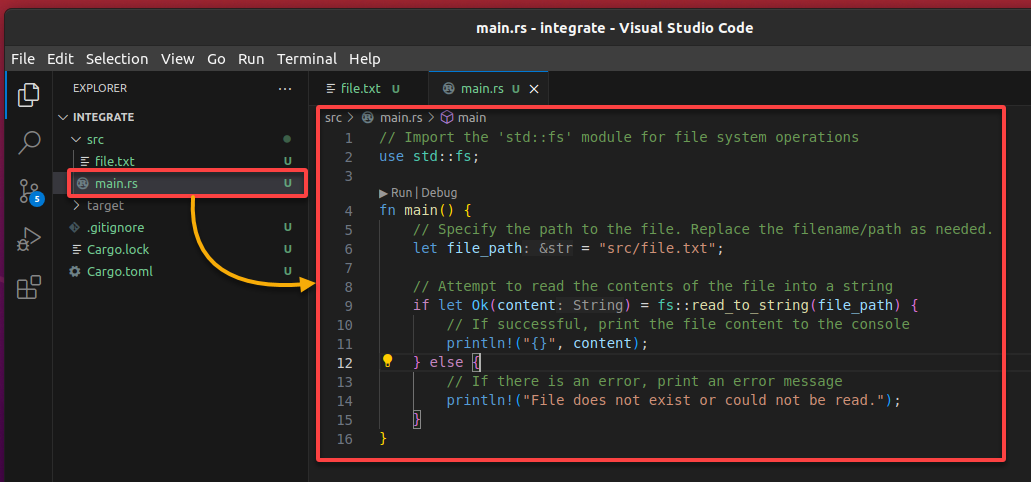
Task: Click the else keyword on line 12
Action: (446, 362)
